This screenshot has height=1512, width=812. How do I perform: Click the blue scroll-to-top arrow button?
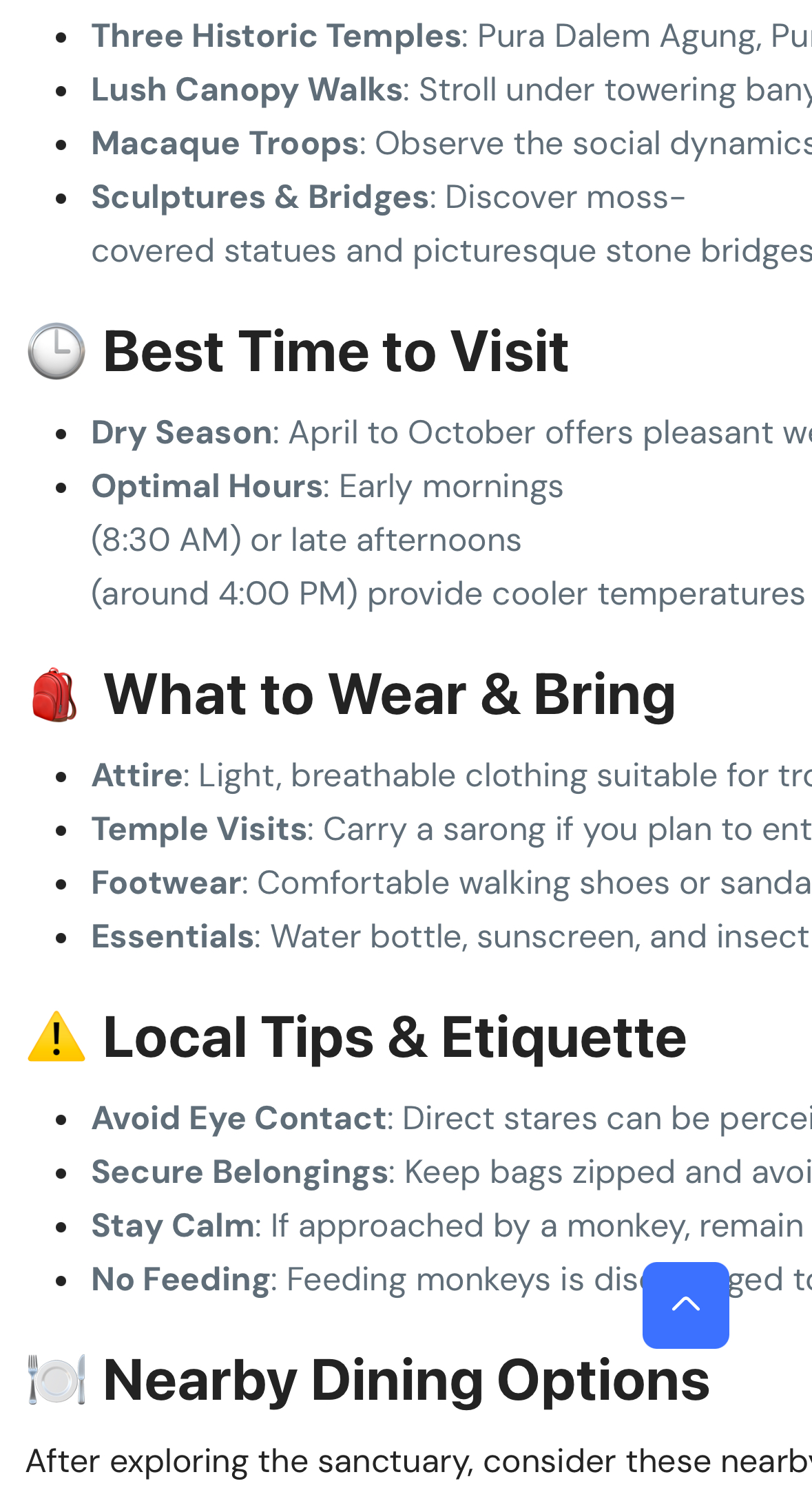click(685, 1305)
